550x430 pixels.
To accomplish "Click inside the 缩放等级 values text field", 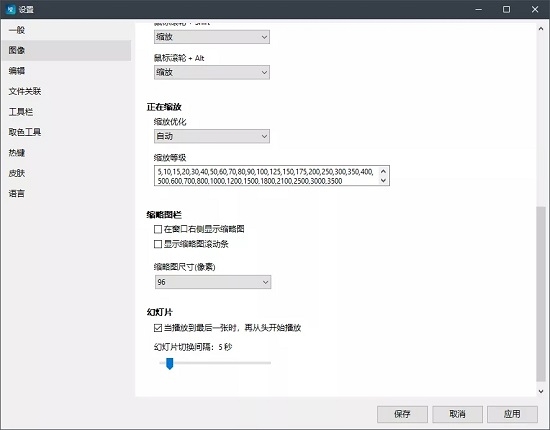I will click(x=267, y=176).
